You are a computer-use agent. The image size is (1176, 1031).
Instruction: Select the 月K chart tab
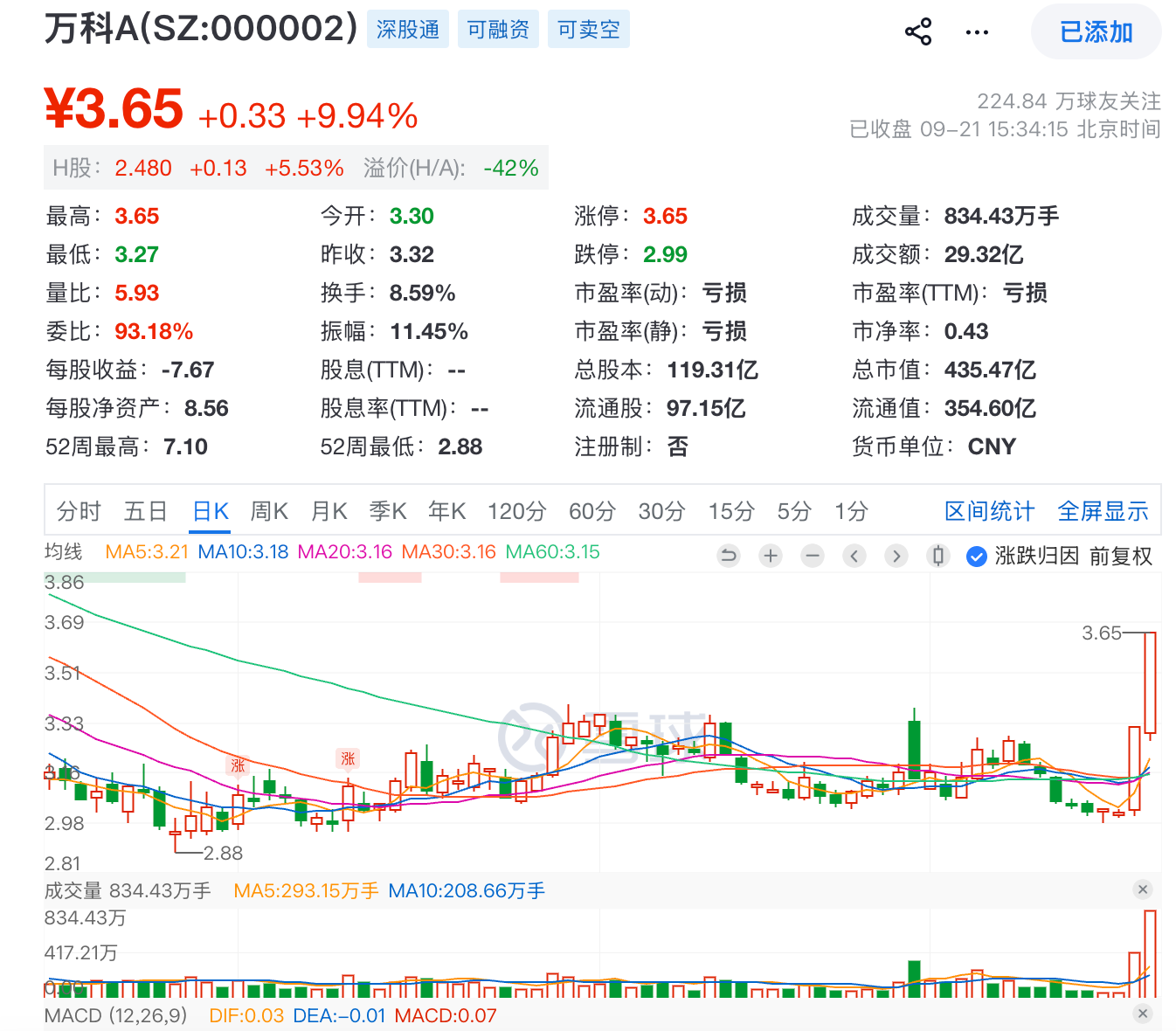coord(329,511)
